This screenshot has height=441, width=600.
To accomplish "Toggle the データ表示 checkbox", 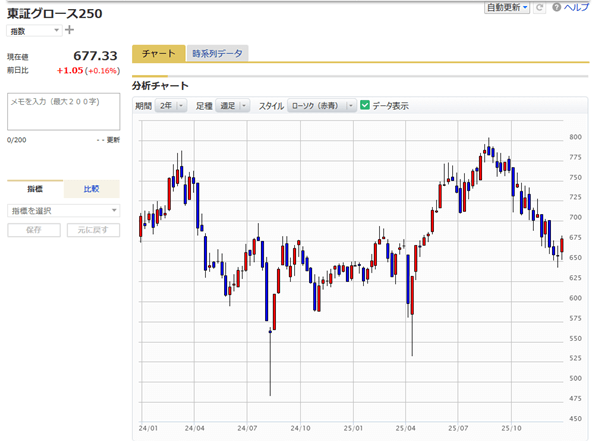I will pyautogui.click(x=365, y=105).
